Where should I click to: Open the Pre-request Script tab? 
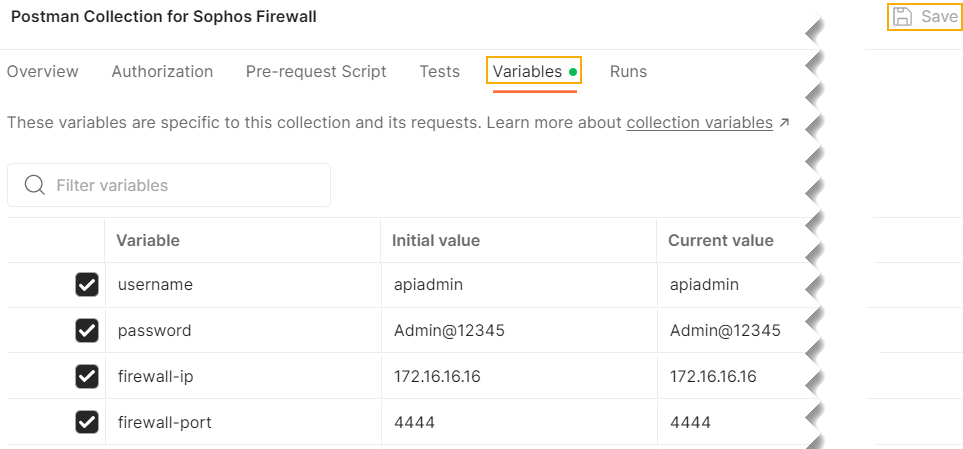point(316,72)
